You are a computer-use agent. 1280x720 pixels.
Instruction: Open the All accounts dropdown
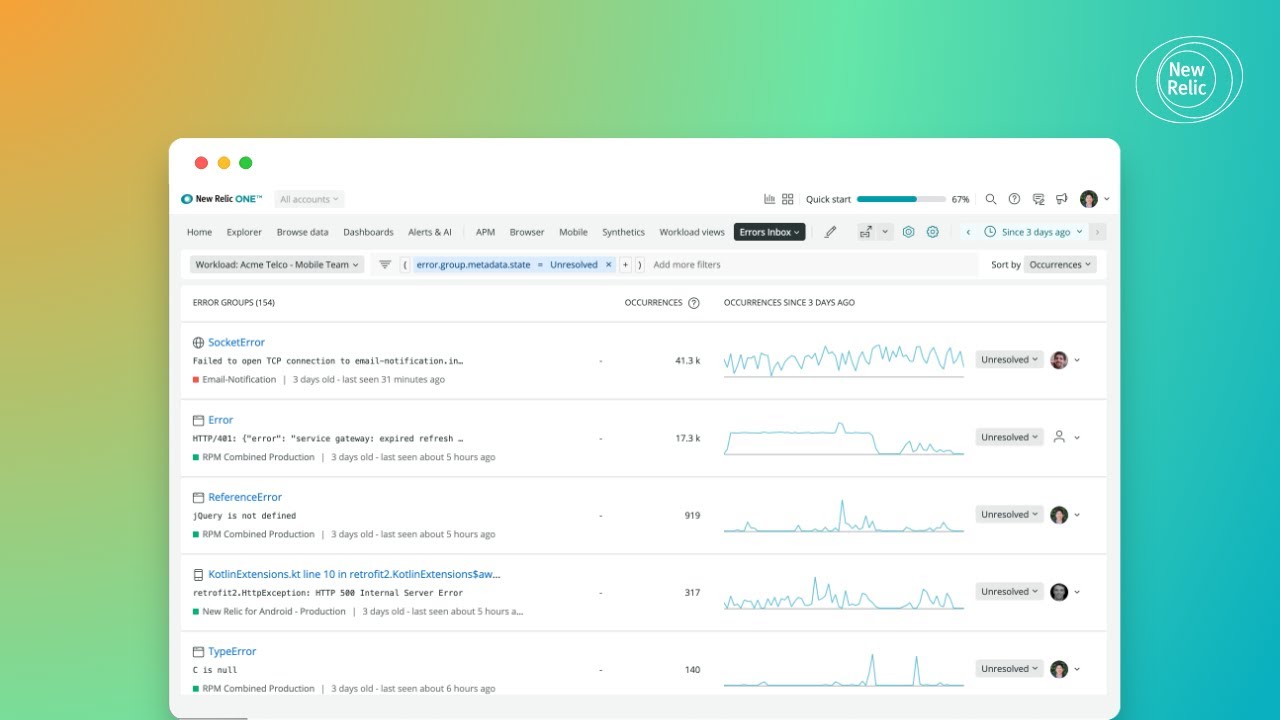click(x=309, y=199)
